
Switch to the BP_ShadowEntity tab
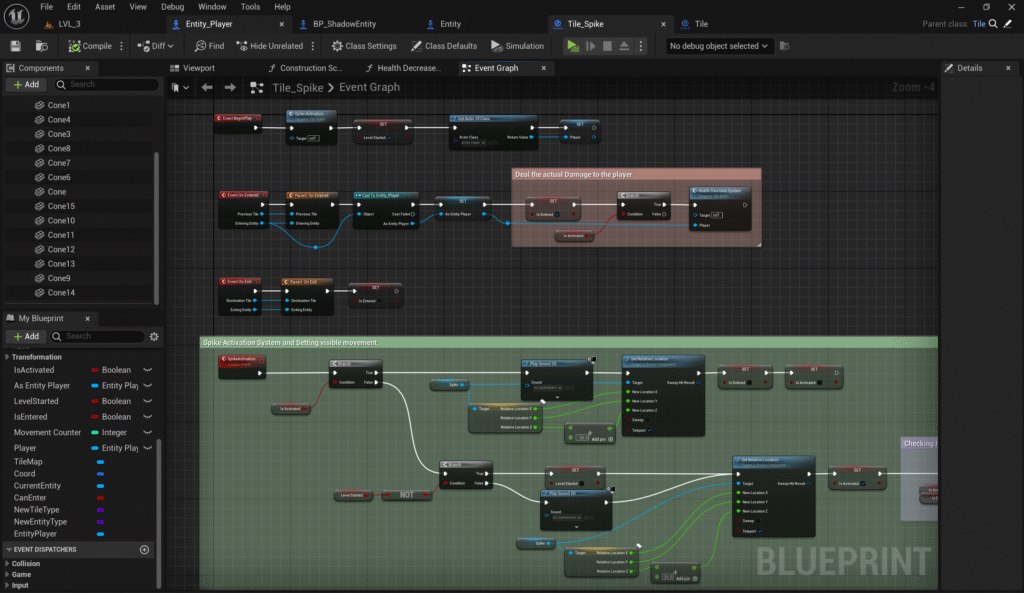(x=344, y=24)
